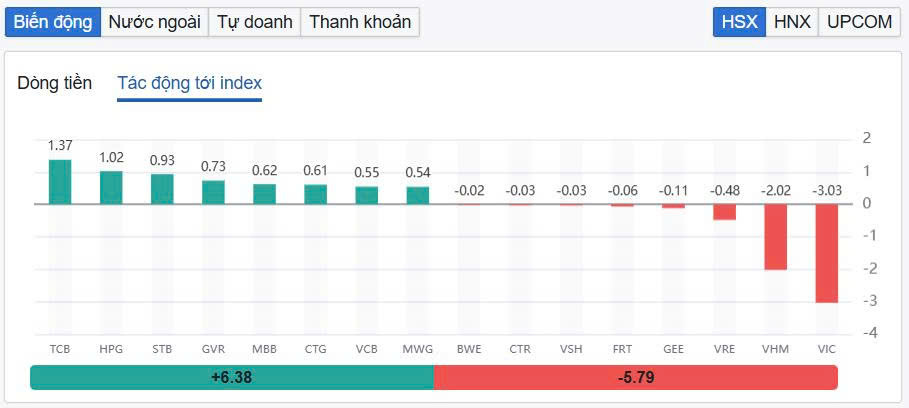The width and height of the screenshot is (909, 408).
Task: Open the Dòng tiền sub-tab
Action: (x=55, y=83)
